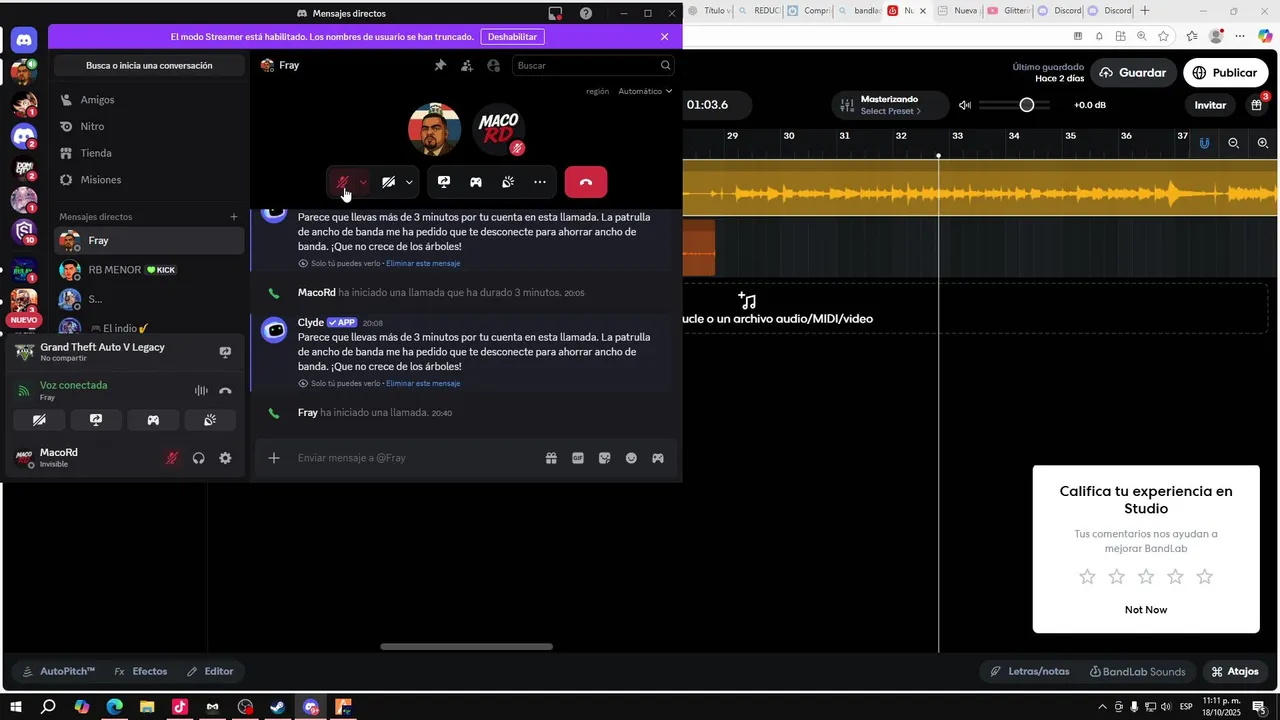Open soundboard button in voice panel
The height and width of the screenshot is (720, 1280).
210,420
